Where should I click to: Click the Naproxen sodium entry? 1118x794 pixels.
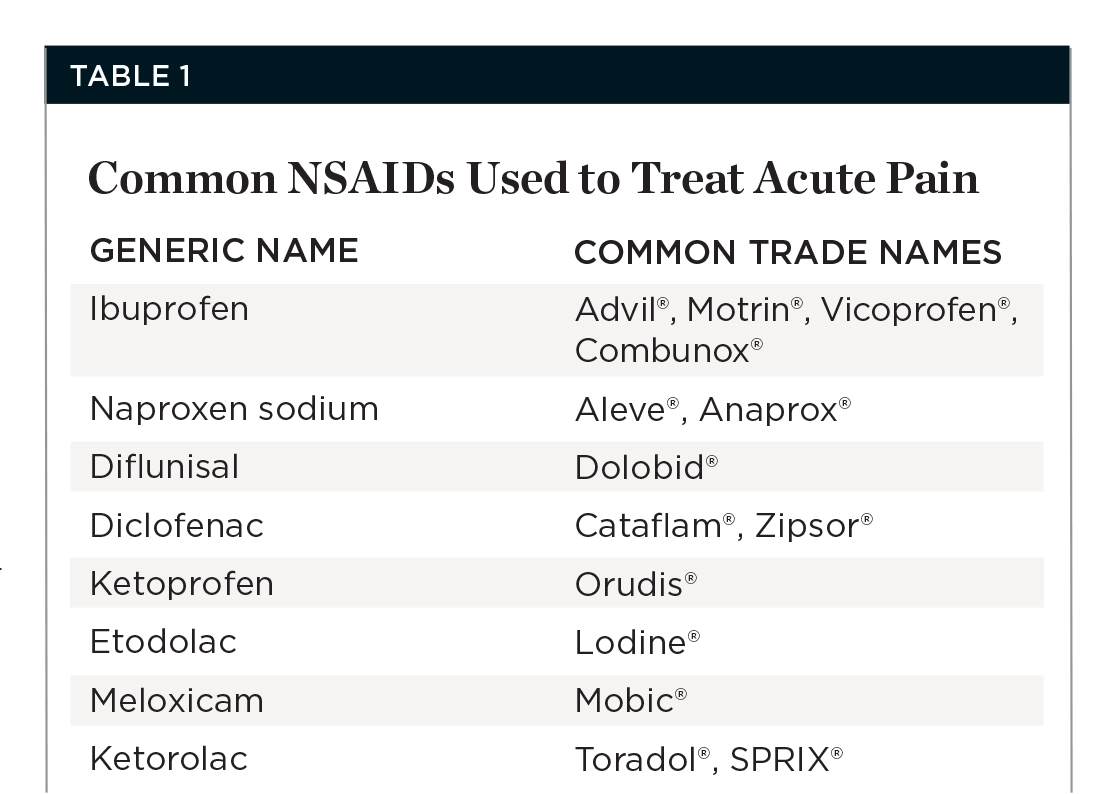(234, 409)
